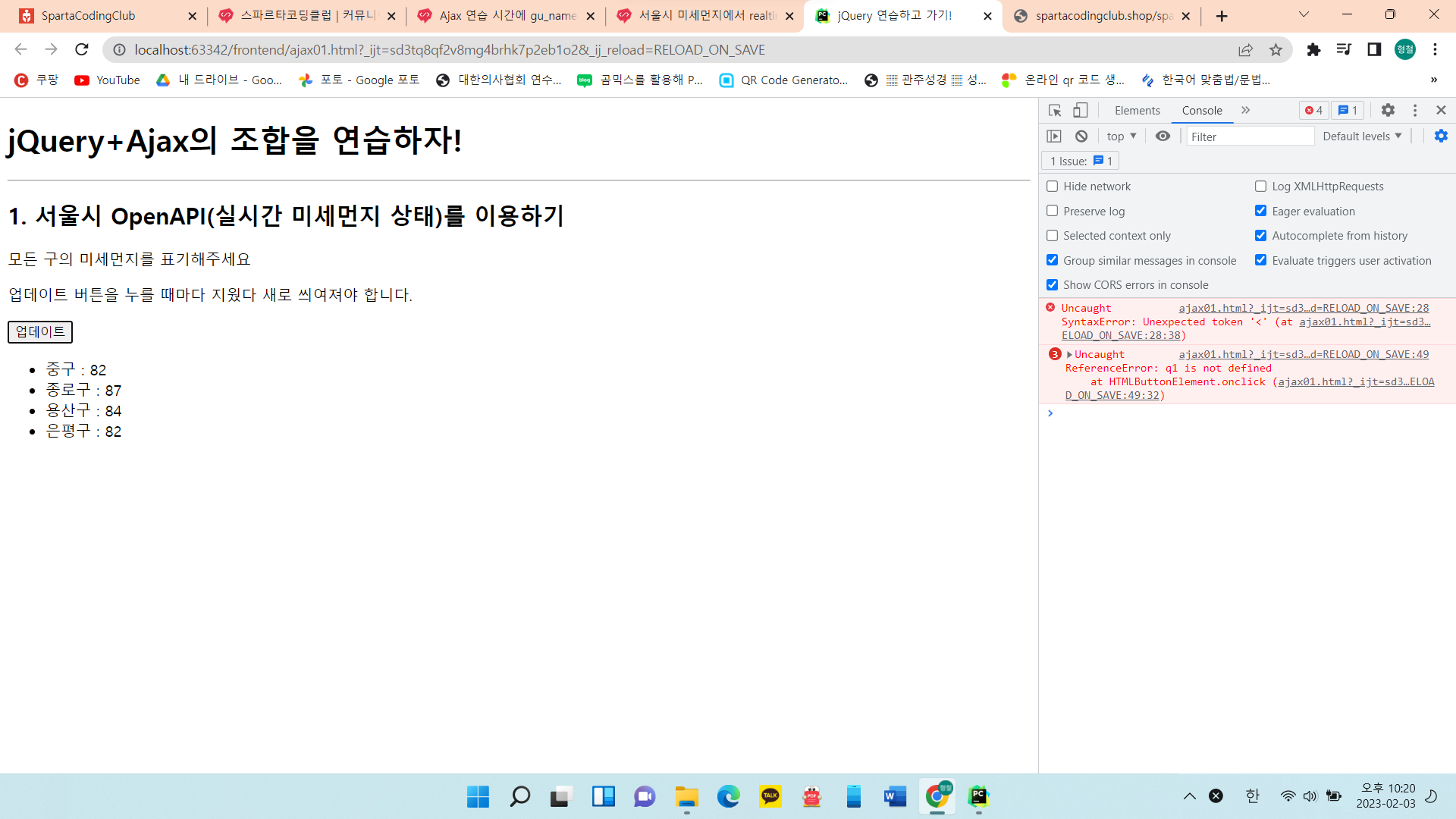Viewport: 1456px width, 819px height.
Task: Open the Chrome extensions puzzle icon
Action: (1313, 50)
